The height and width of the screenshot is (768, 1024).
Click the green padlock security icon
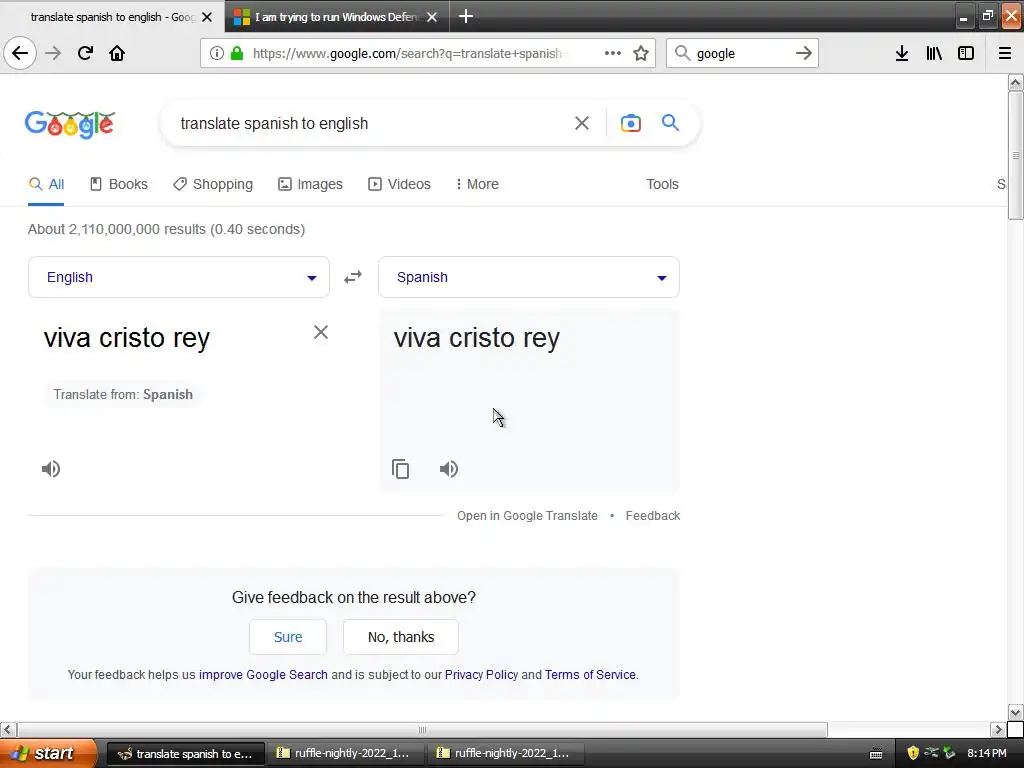237,53
